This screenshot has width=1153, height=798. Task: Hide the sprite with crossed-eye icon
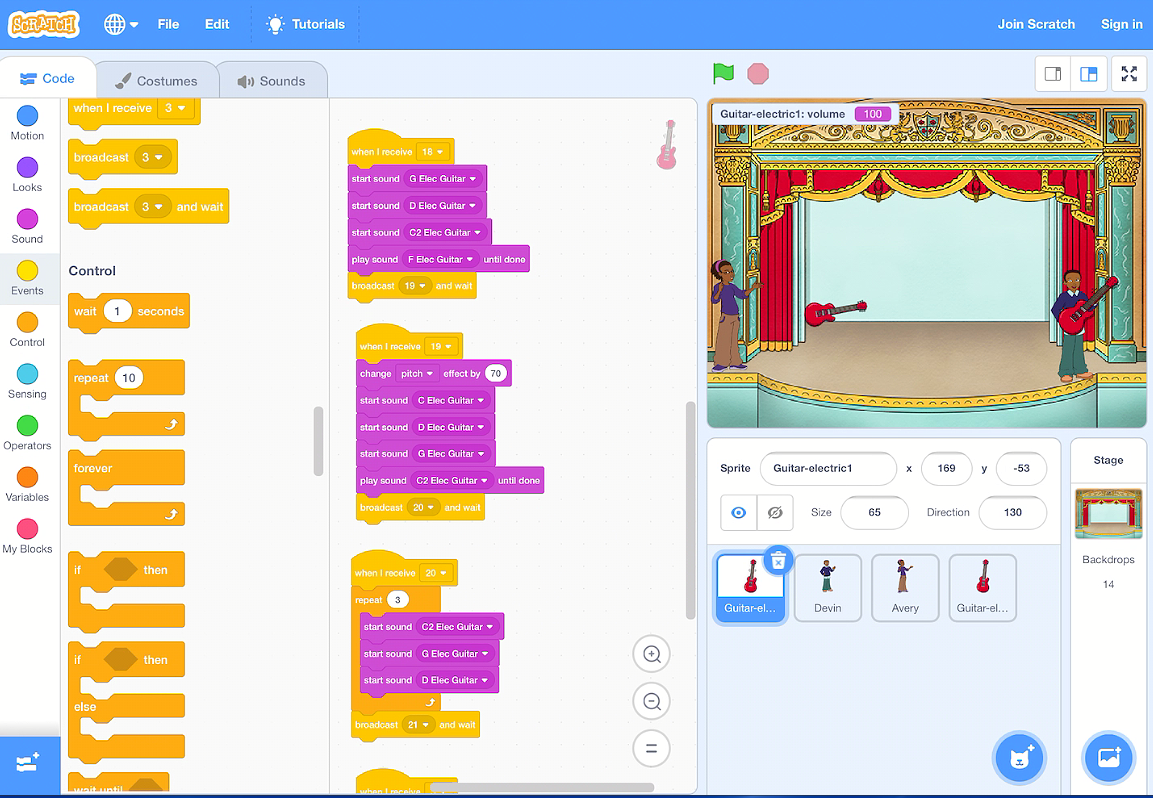tap(774, 512)
